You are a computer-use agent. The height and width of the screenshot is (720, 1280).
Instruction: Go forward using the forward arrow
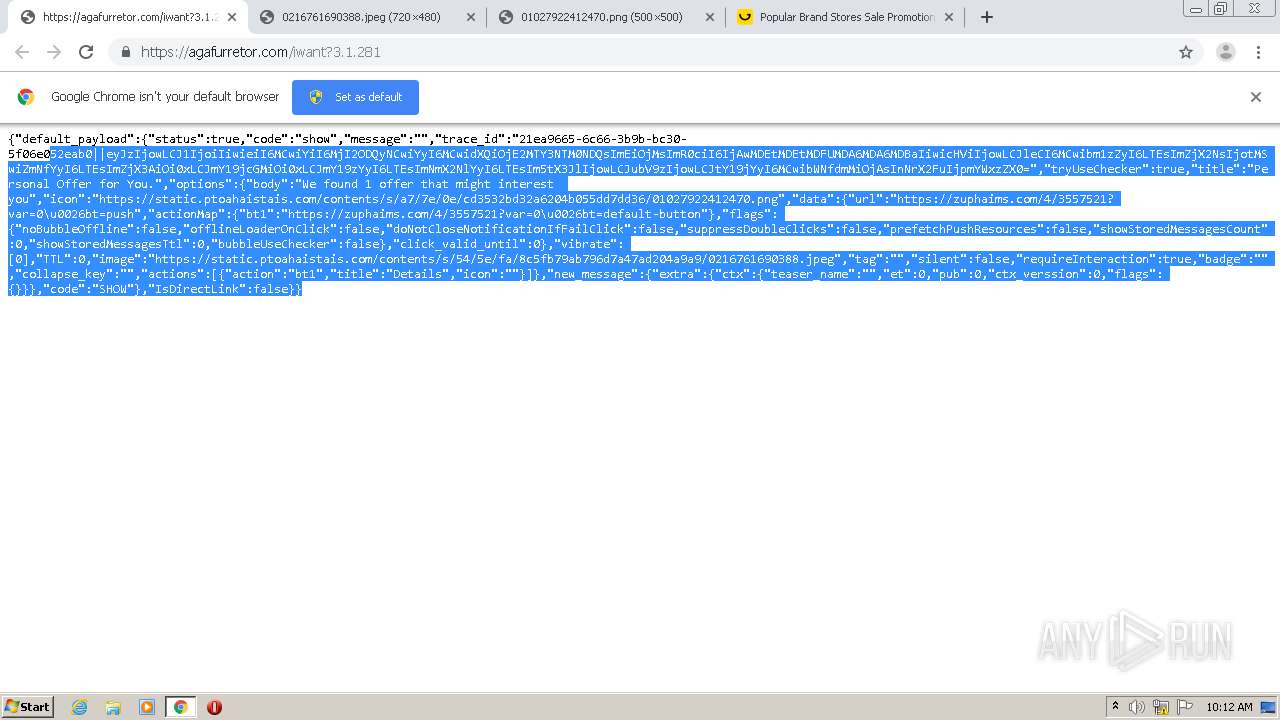pos(54,52)
